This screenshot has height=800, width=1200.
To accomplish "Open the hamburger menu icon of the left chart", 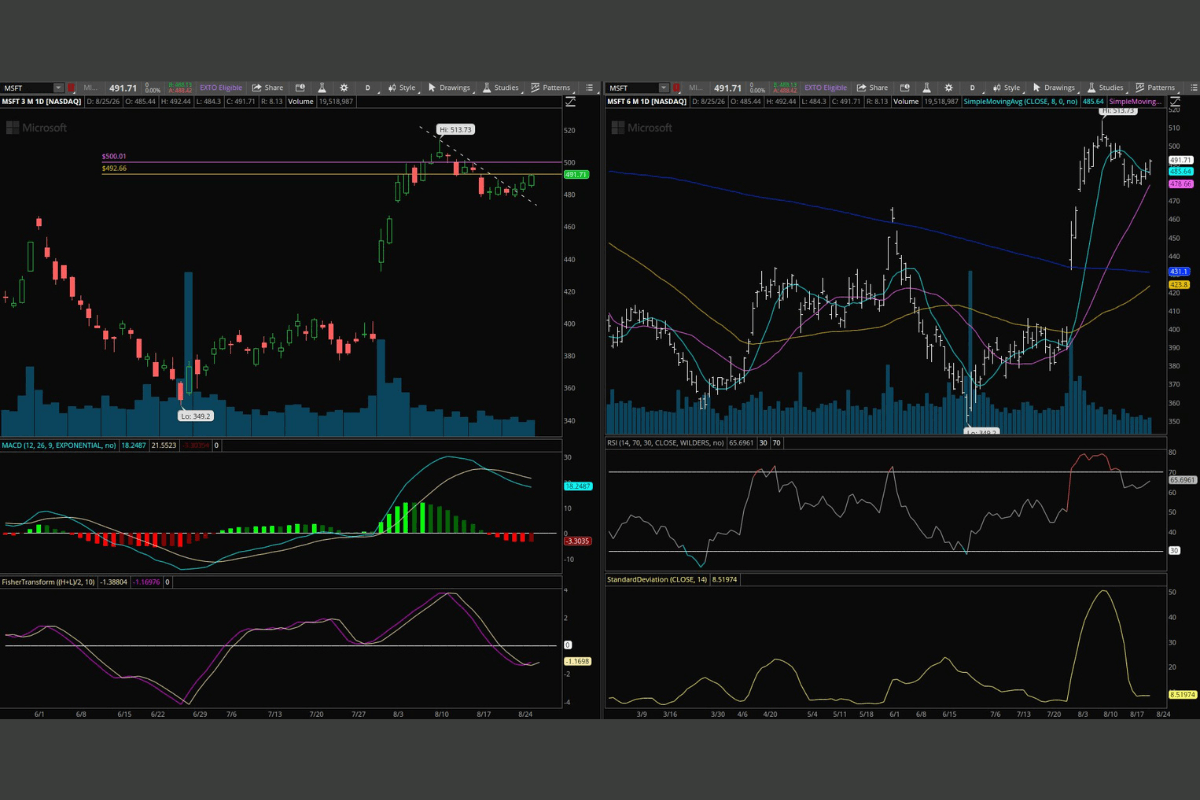I will [x=590, y=88].
